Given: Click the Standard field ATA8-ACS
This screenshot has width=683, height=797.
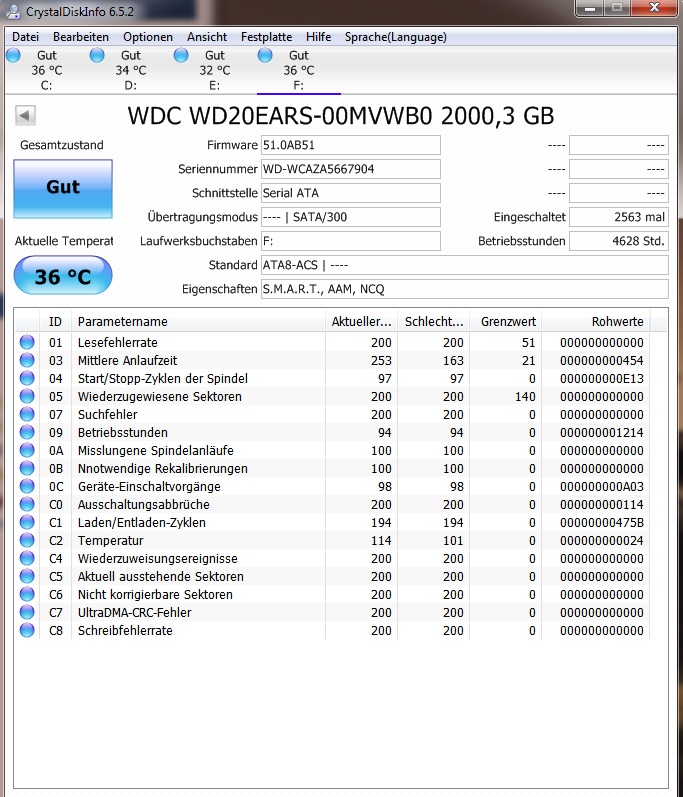Looking at the screenshot, I should tap(464, 265).
